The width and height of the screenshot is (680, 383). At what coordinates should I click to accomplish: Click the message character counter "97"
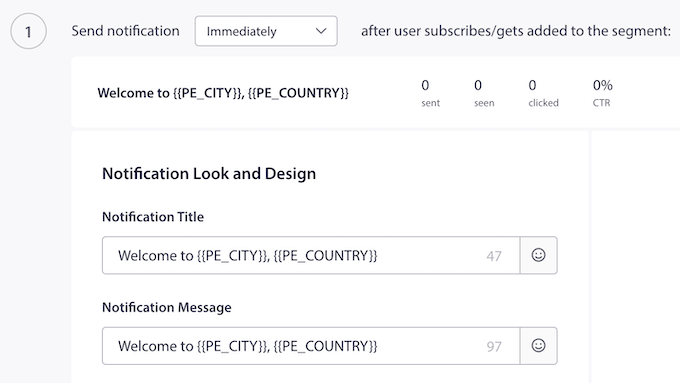[x=494, y=347]
